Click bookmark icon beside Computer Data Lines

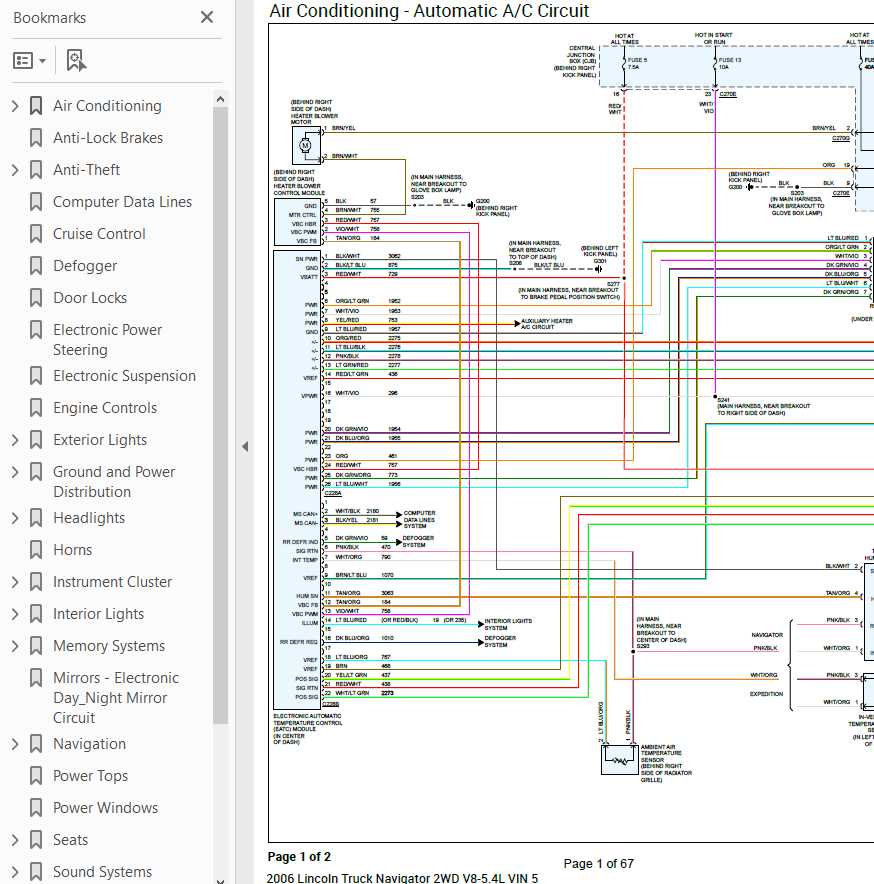coord(36,202)
